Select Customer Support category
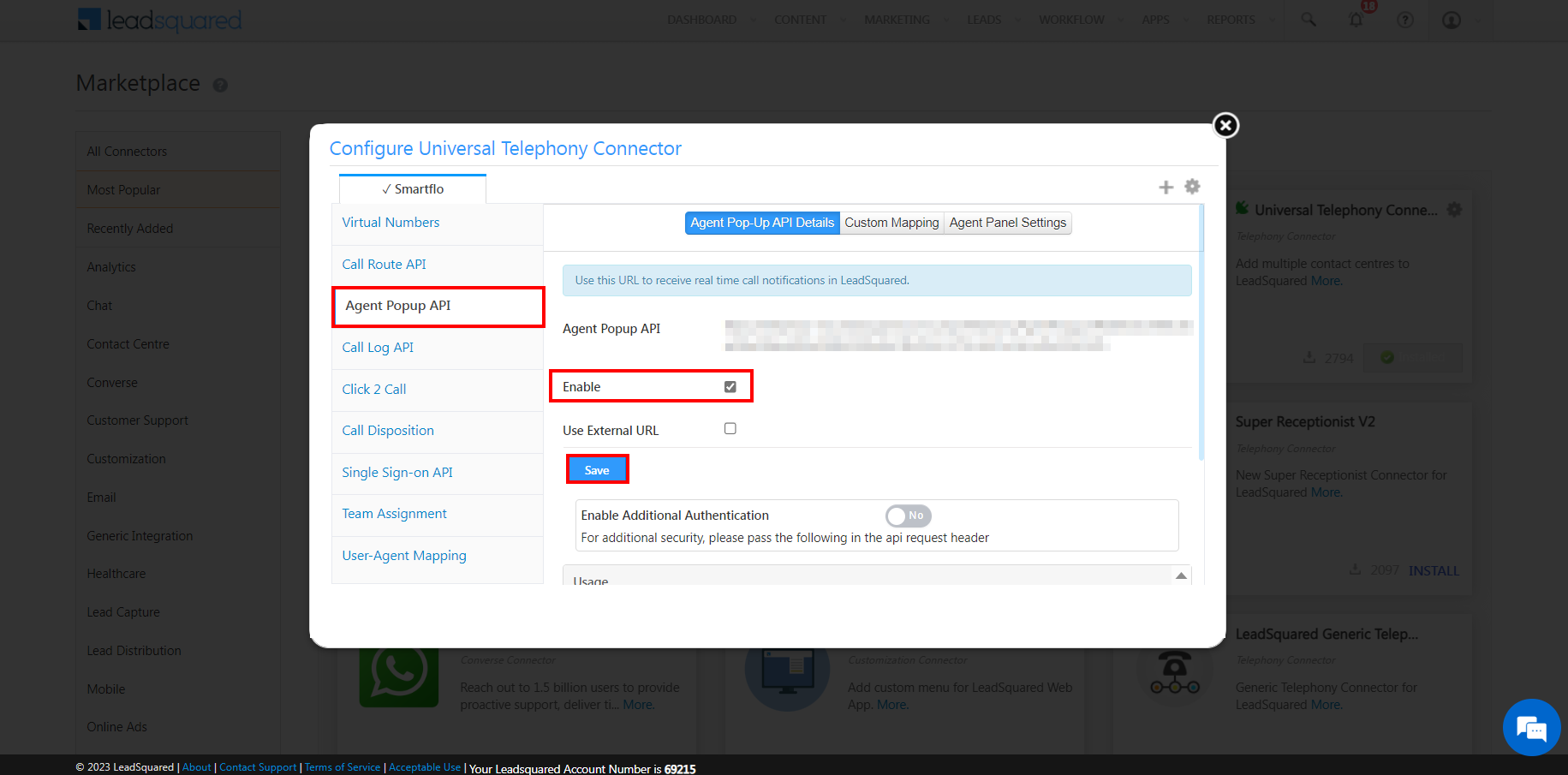This screenshot has height=775, width=1568. (178, 420)
